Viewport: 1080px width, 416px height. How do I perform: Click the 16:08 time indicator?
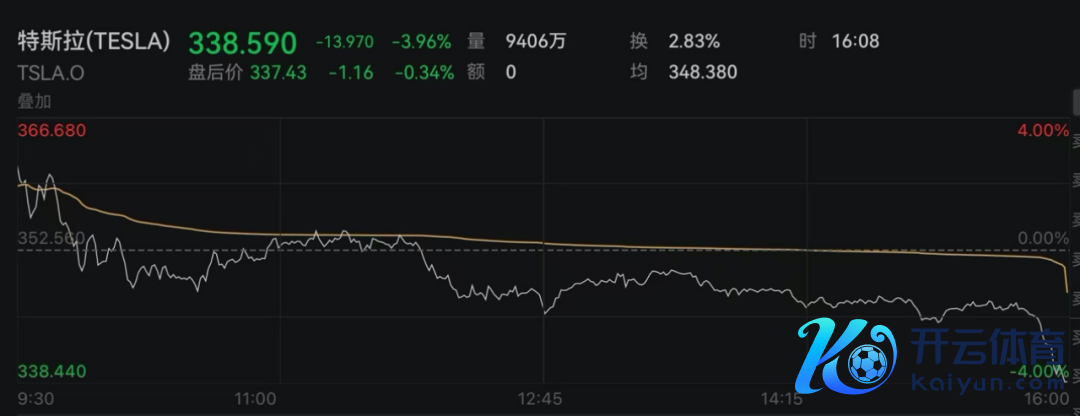[855, 42]
